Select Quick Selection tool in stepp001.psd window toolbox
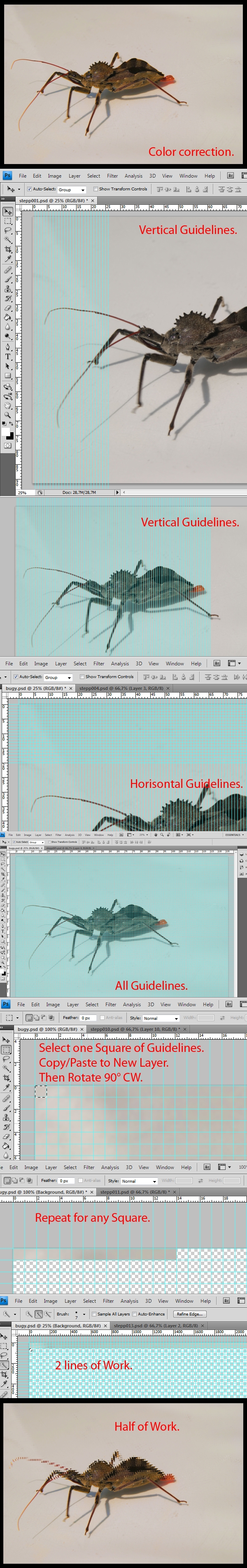247x1568 pixels. click(x=7, y=241)
